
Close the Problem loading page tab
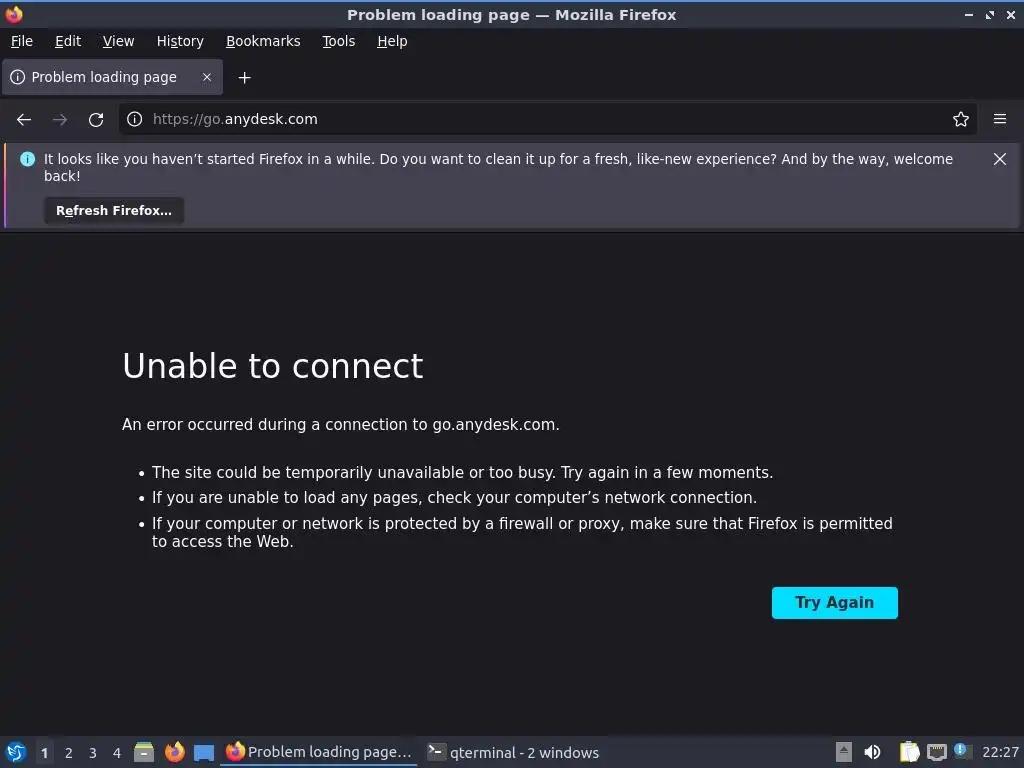[x=207, y=77]
